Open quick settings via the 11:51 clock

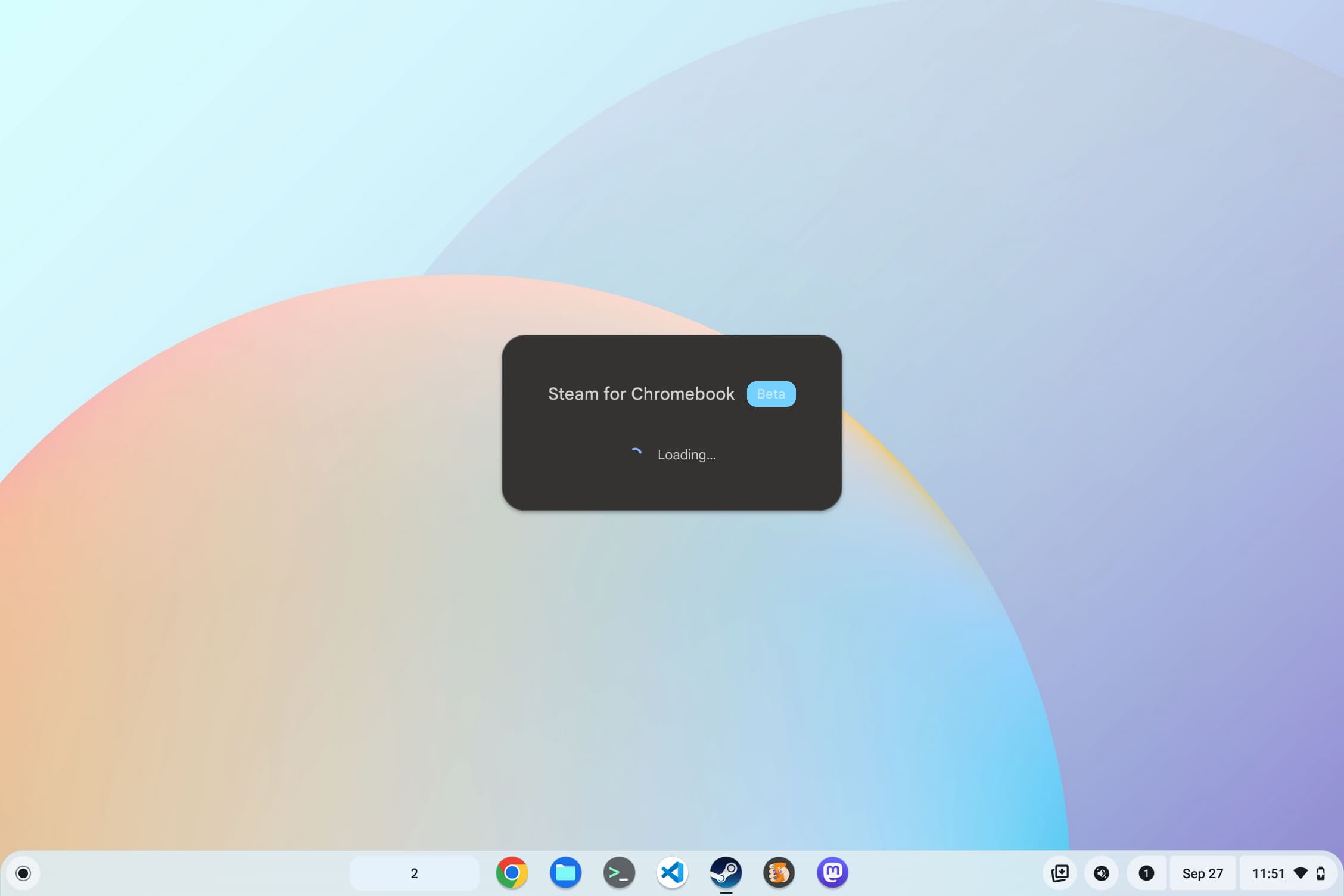[x=1268, y=873]
